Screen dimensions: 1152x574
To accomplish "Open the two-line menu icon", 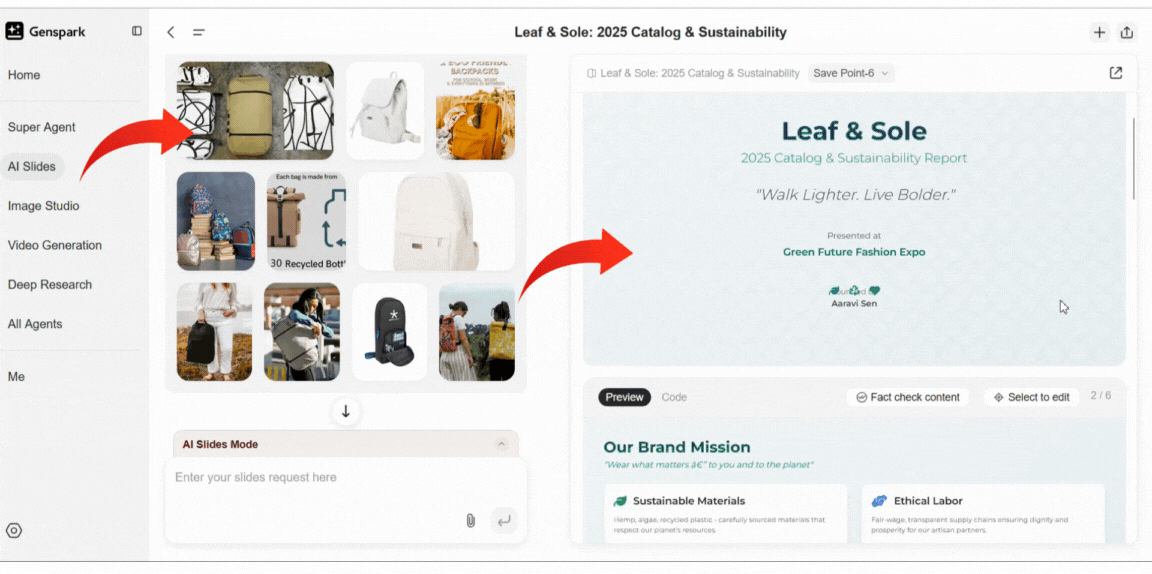I will coord(198,32).
